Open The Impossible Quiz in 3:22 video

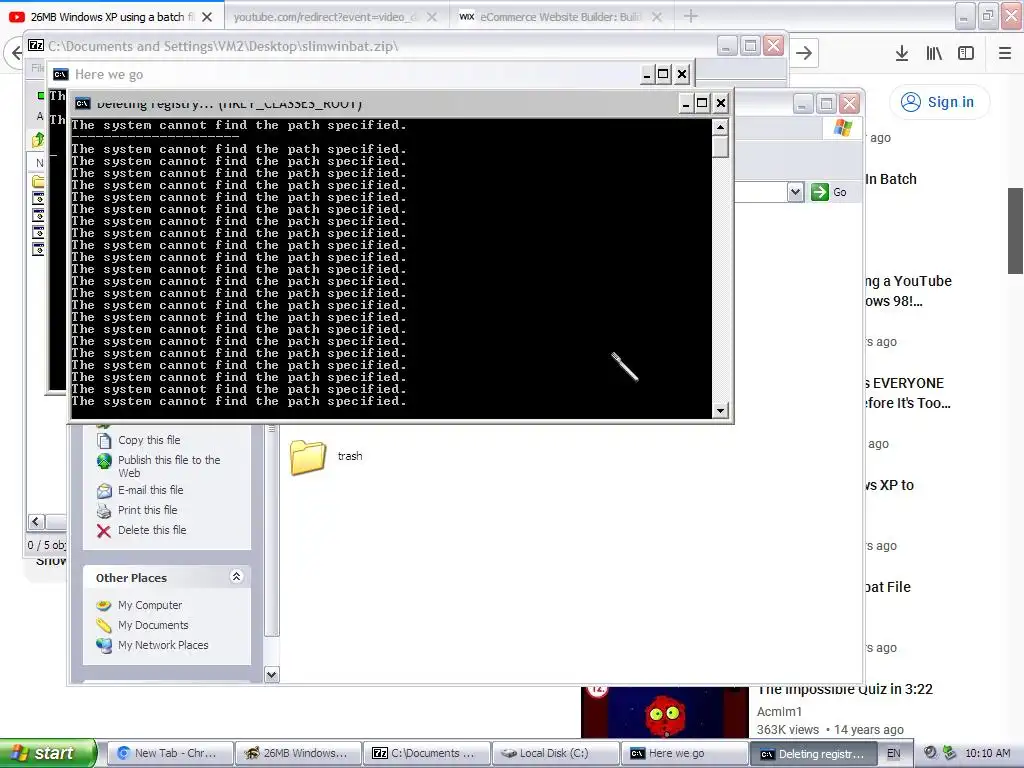tap(845, 690)
